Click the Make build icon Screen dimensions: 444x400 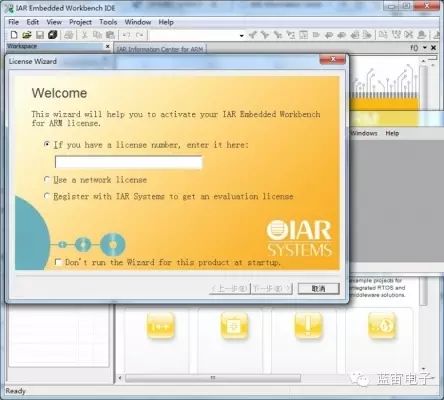[396, 35]
